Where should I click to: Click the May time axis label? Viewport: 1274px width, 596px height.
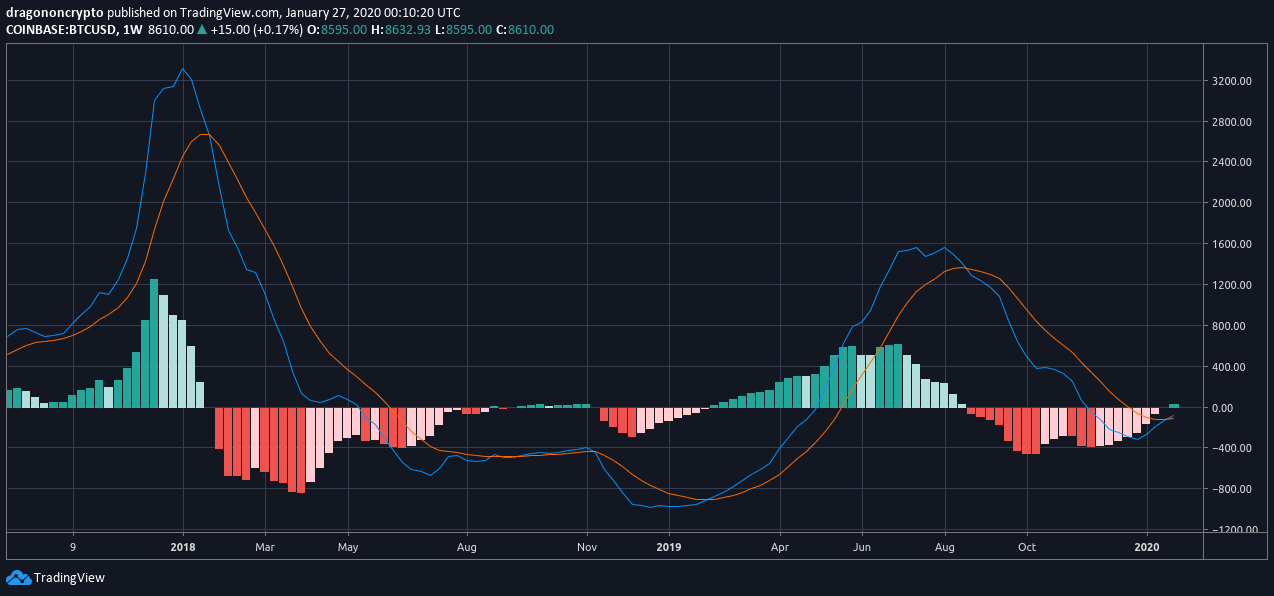pyautogui.click(x=348, y=547)
